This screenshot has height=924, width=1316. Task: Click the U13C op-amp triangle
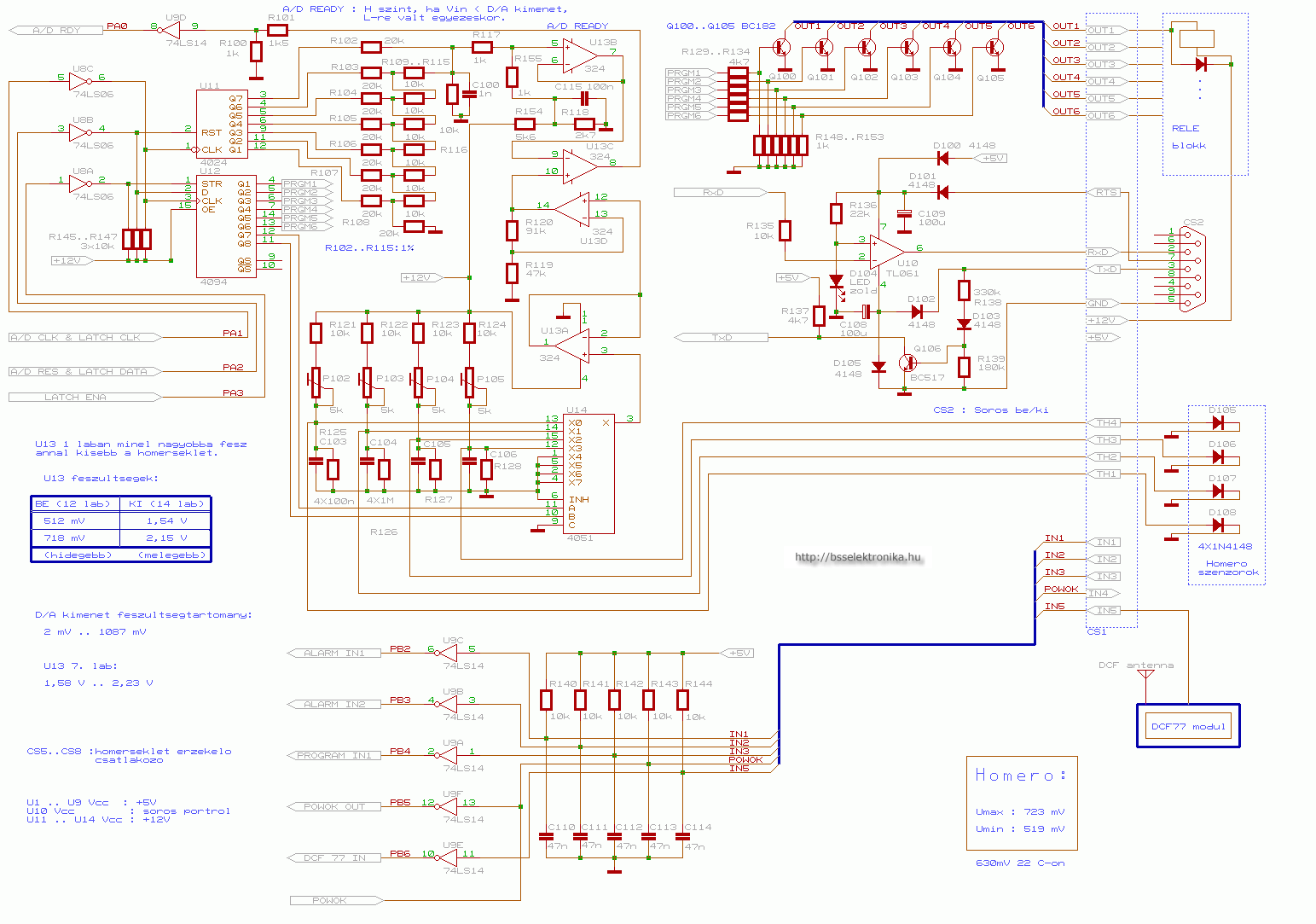click(578, 166)
